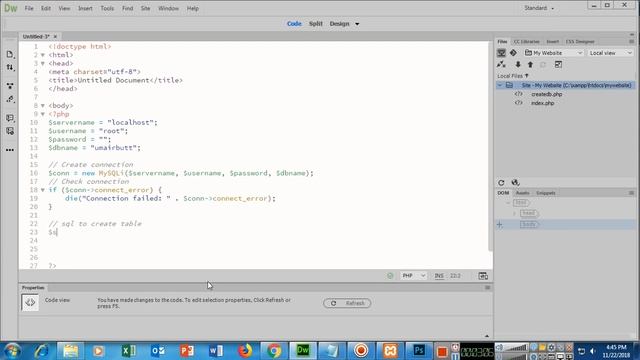
Task: Click the "// sql to create table" comment
Action: (95, 224)
